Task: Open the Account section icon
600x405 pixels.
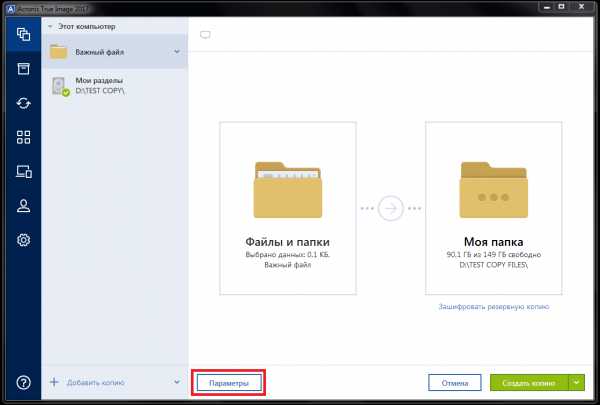Action: (x=21, y=206)
